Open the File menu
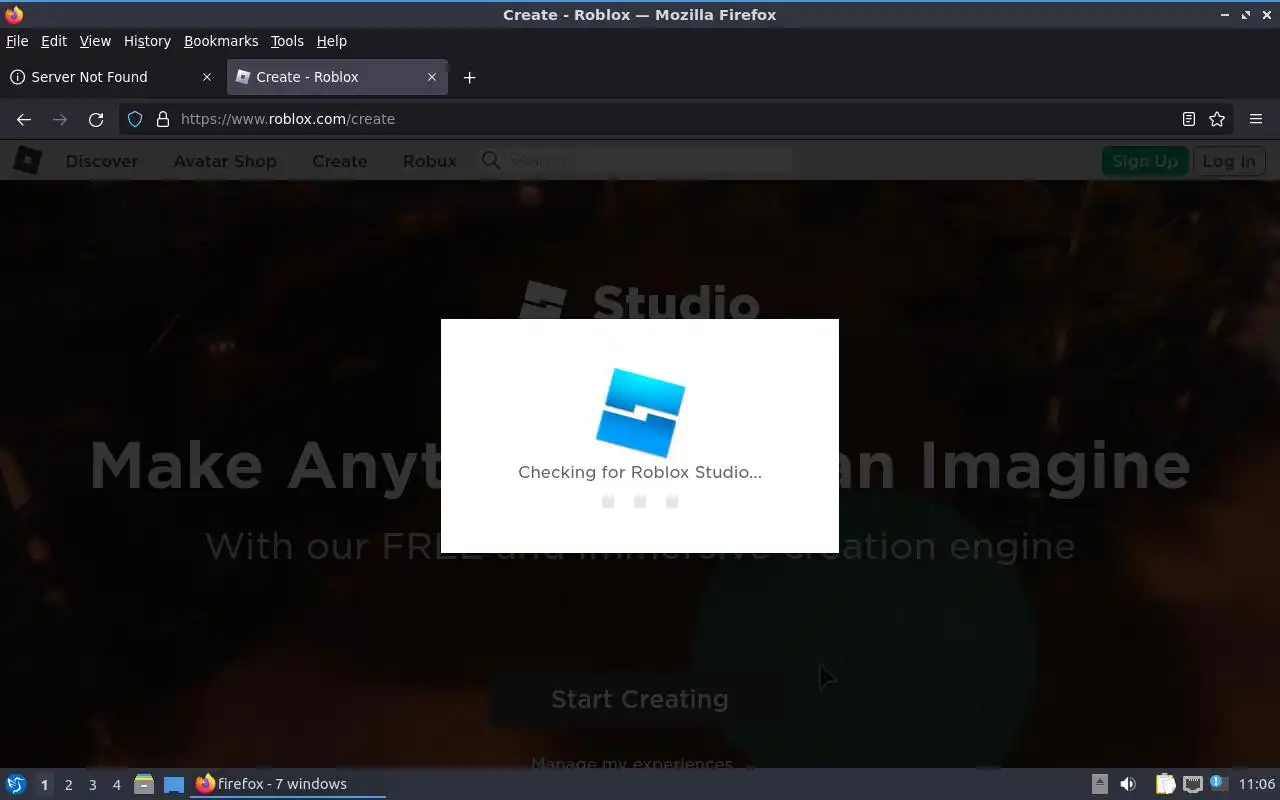Viewport: 1280px width, 800px height. (x=17, y=41)
